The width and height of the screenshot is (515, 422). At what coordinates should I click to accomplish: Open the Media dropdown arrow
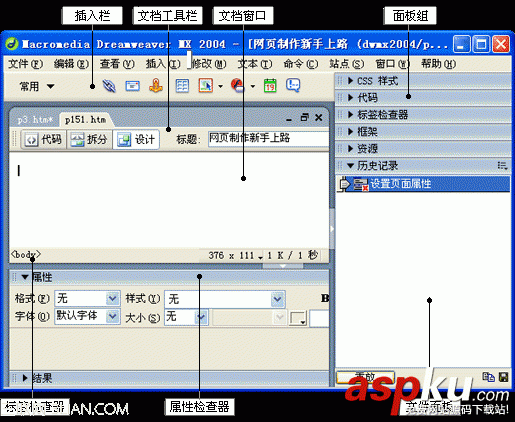(x=253, y=86)
